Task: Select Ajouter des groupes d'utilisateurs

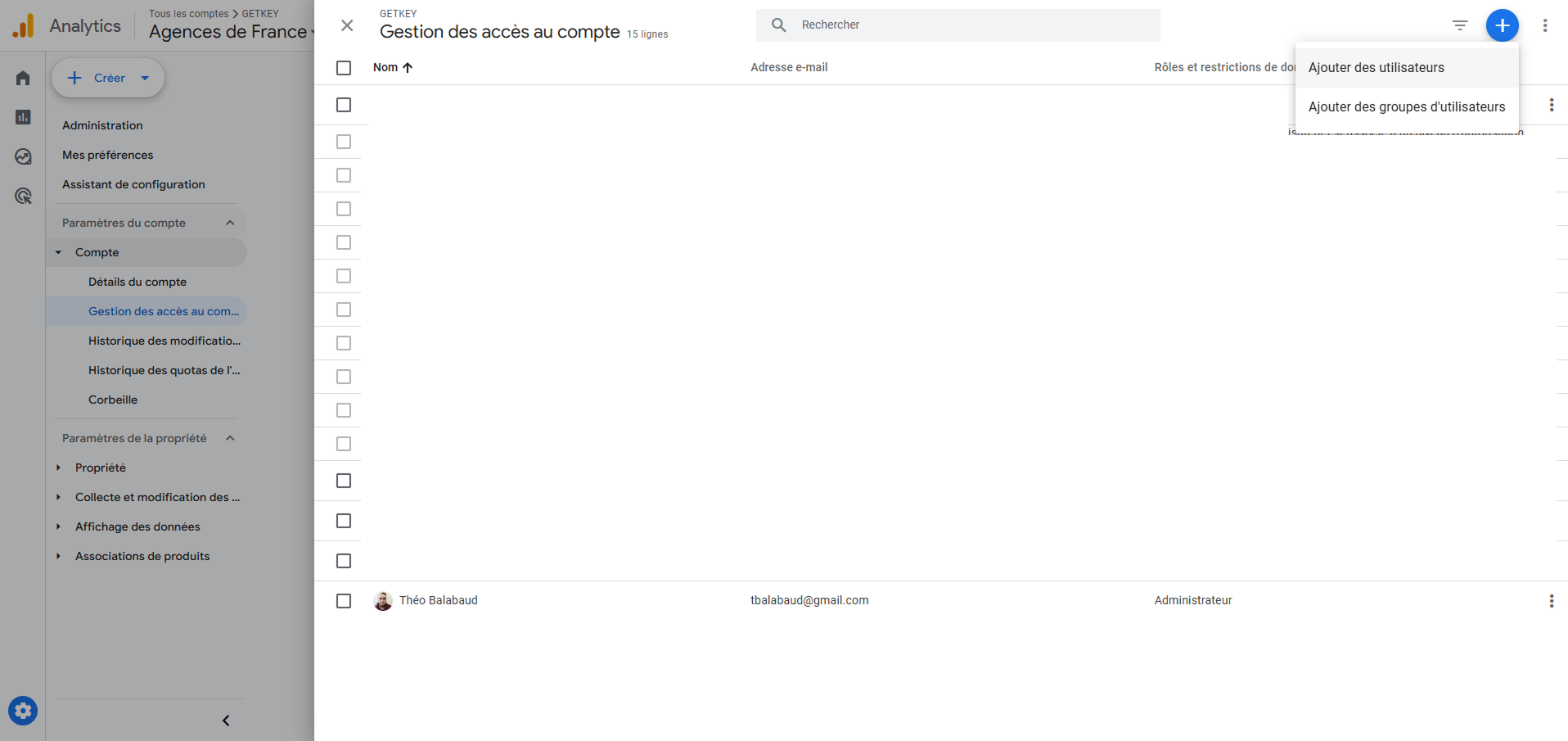Action: pyautogui.click(x=1407, y=106)
